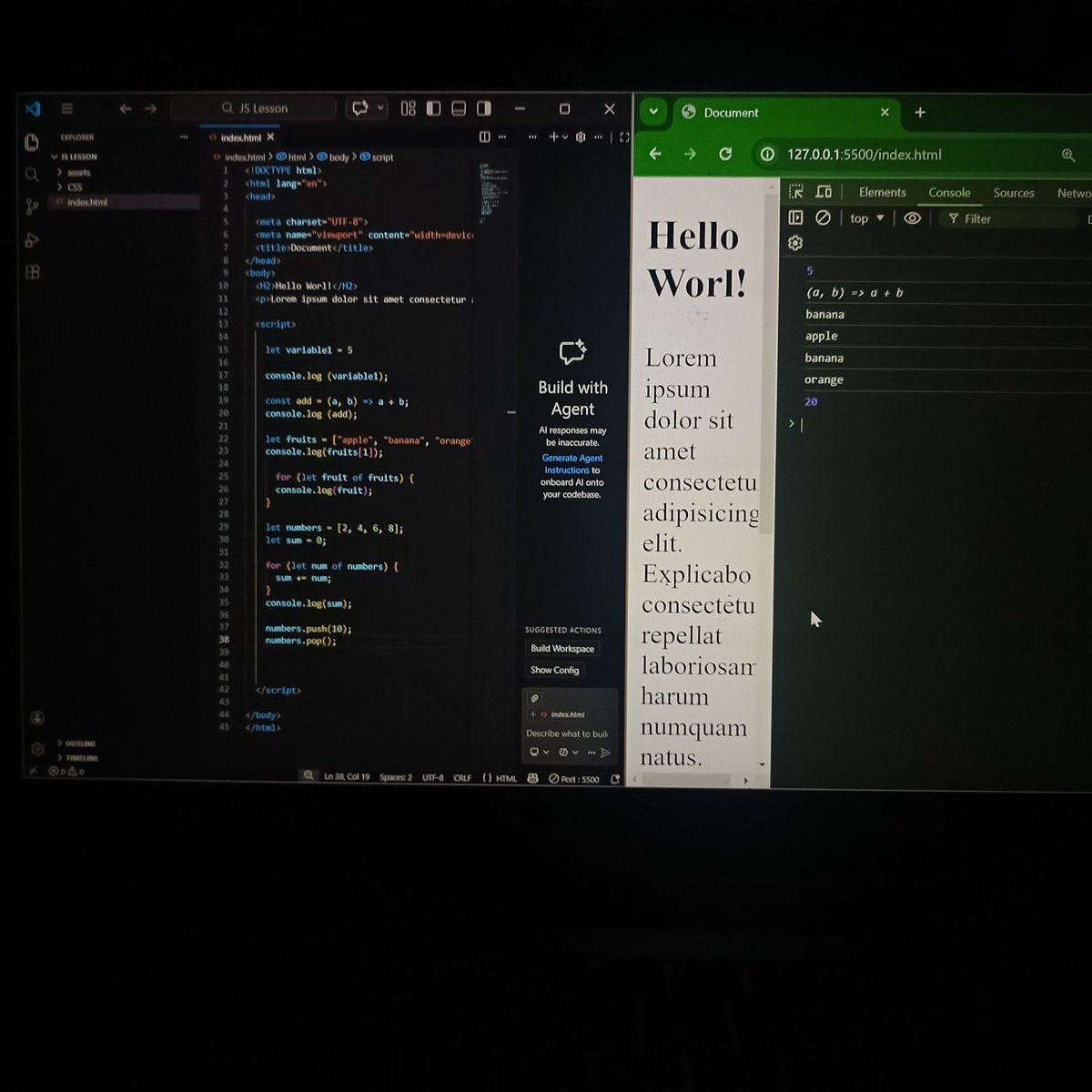The height and width of the screenshot is (1092, 1092).
Task: Send the chat message in agent panel
Action: point(606,753)
